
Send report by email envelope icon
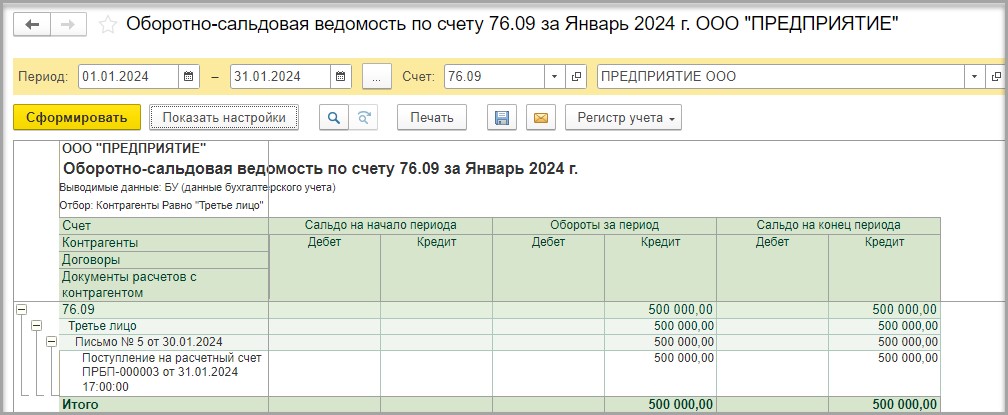pyautogui.click(x=540, y=118)
